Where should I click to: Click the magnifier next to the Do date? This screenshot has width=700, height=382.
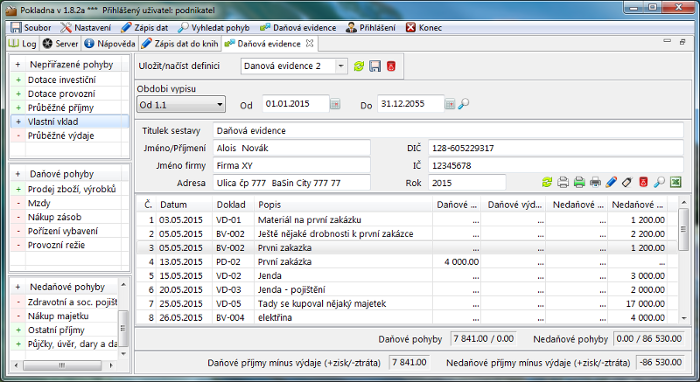coord(464,104)
